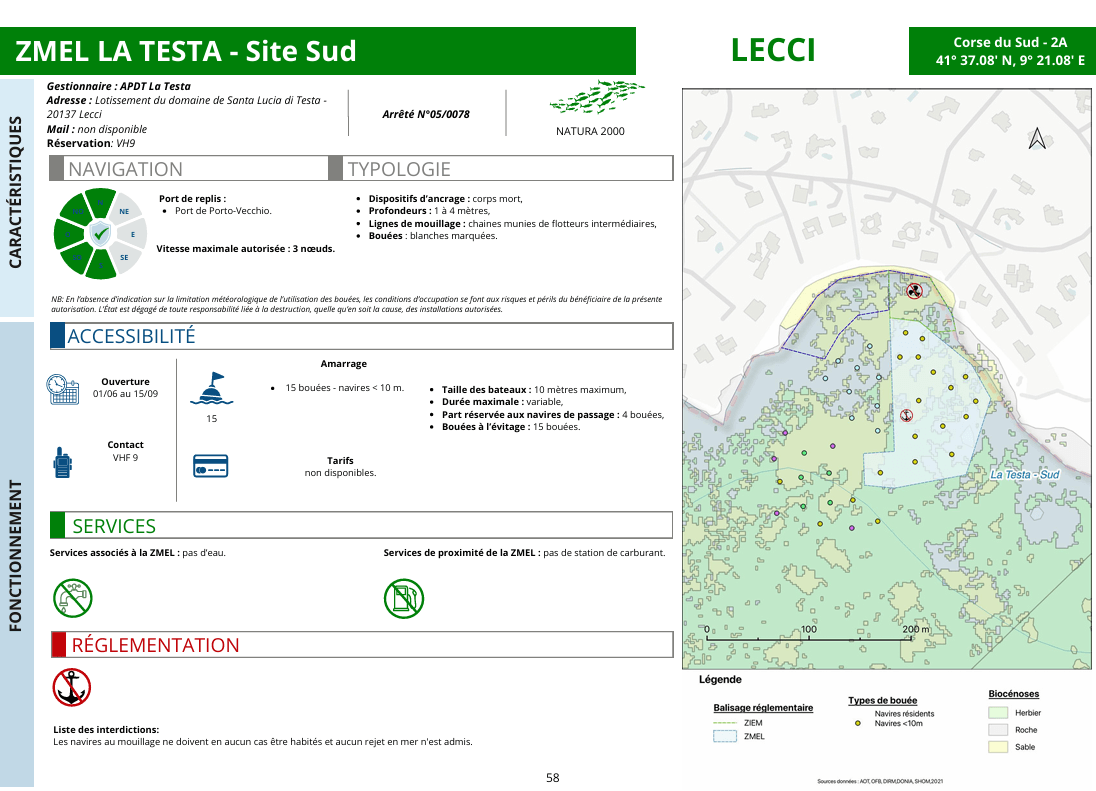This screenshot has height=791, width=1096.
Task: Click the no-water tap service icon
Action: pyautogui.click(x=73, y=598)
